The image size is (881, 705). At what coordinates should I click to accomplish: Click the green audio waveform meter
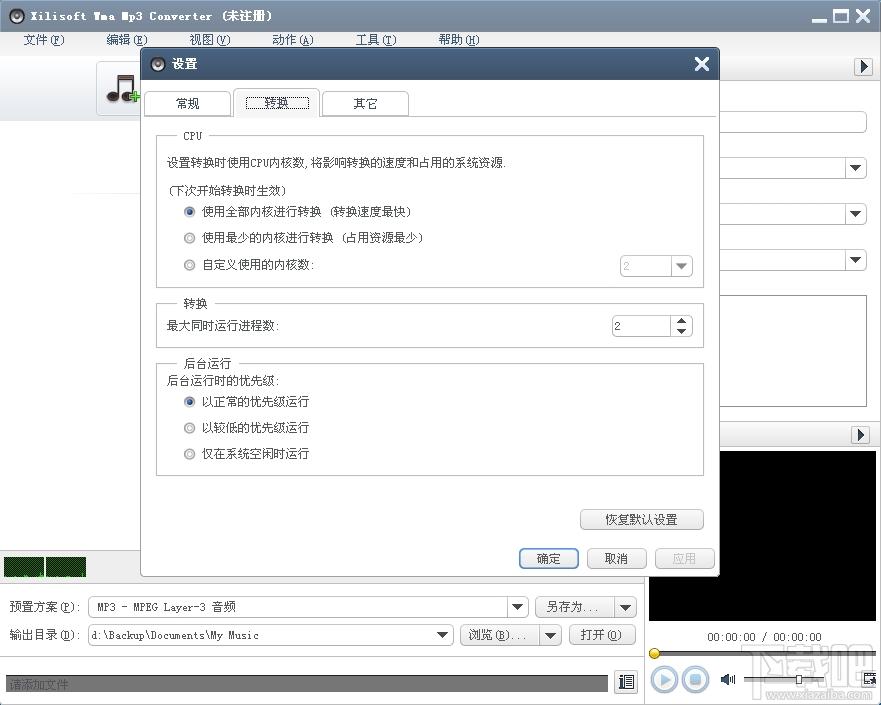pos(45,567)
